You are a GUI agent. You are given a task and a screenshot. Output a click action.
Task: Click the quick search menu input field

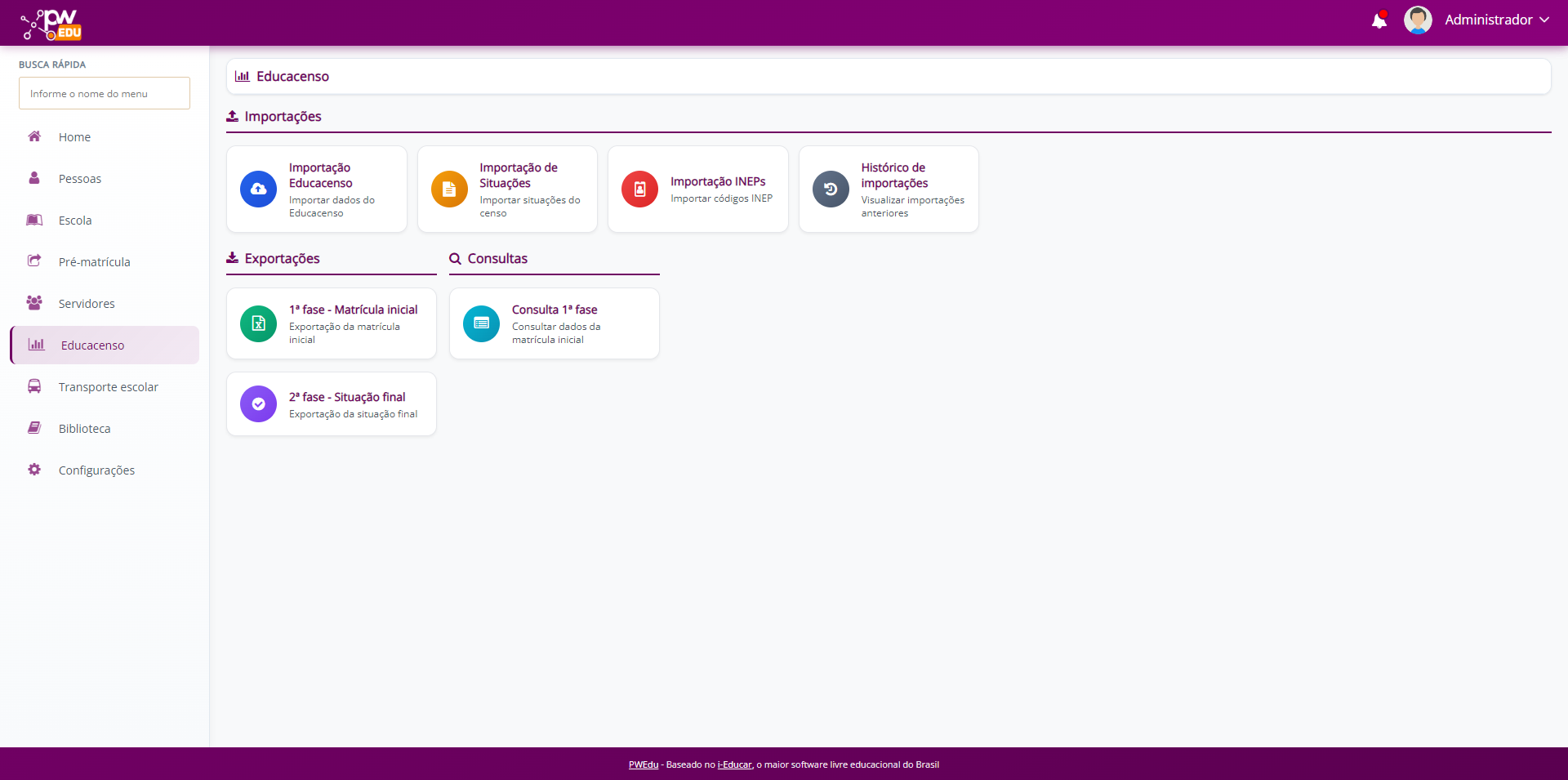pos(105,94)
